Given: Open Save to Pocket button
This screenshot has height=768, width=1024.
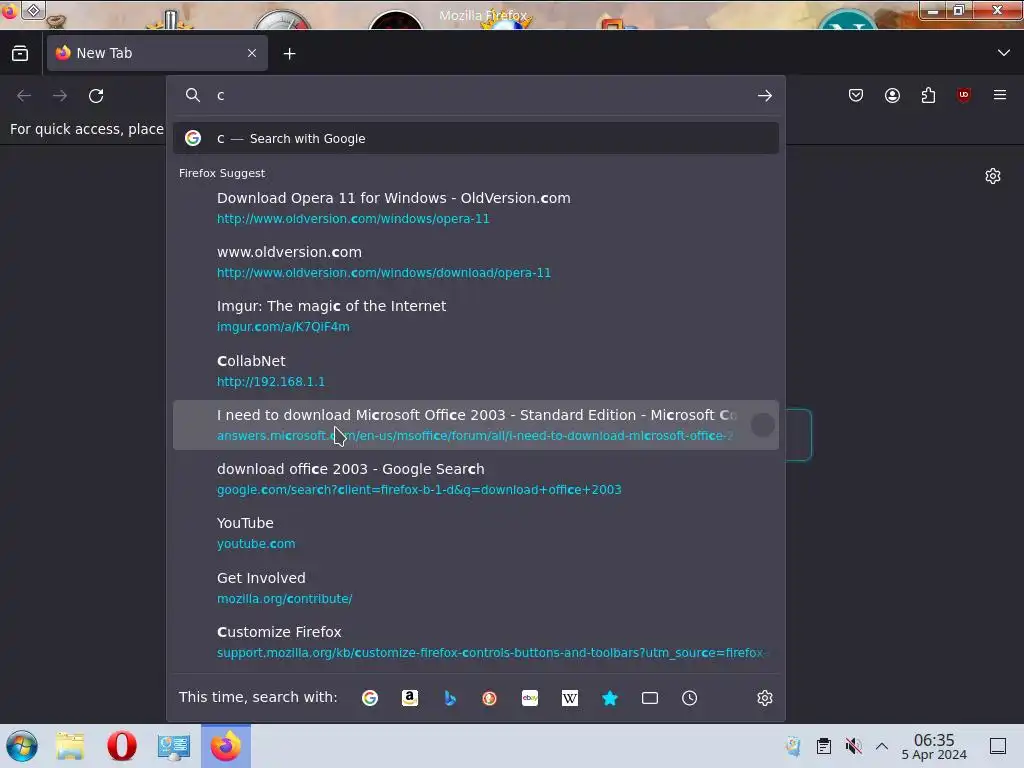Looking at the screenshot, I should tap(856, 95).
